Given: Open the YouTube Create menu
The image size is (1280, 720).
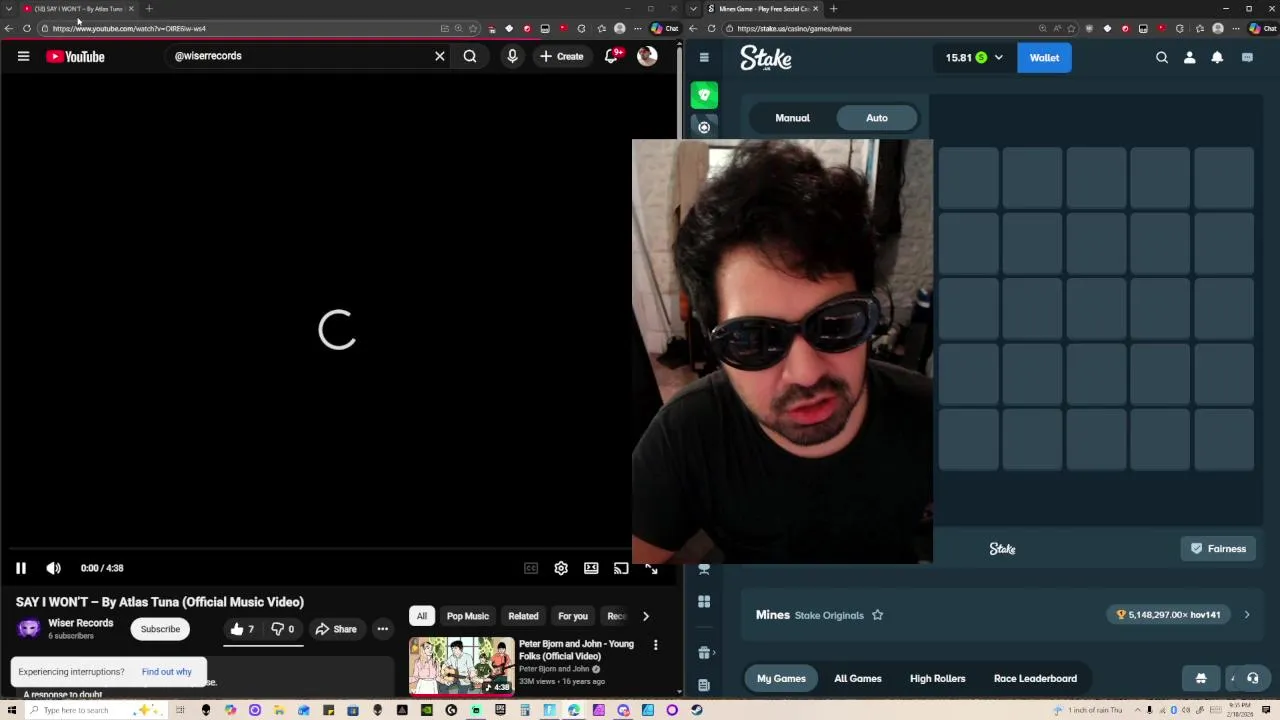Looking at the screenshot, I should click(562, 56).
